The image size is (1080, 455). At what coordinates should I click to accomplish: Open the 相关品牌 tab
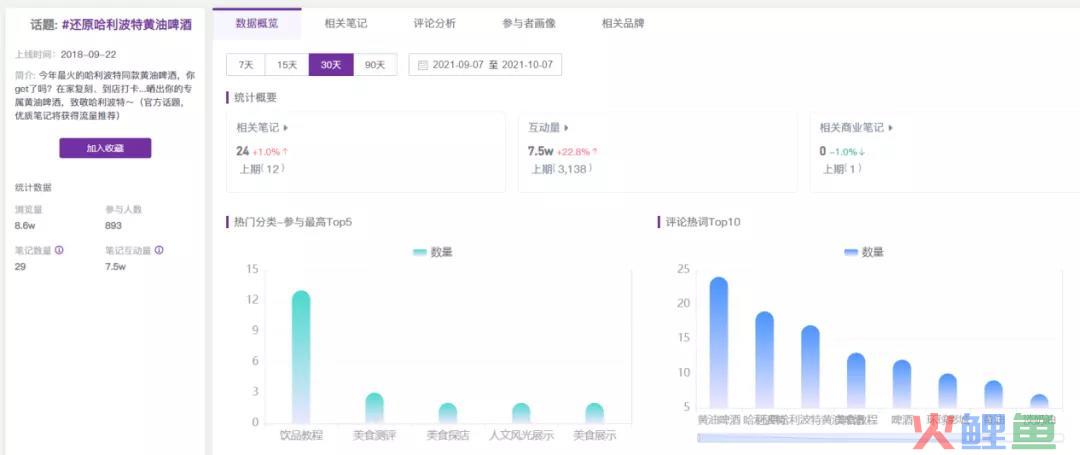click(623, 23)
